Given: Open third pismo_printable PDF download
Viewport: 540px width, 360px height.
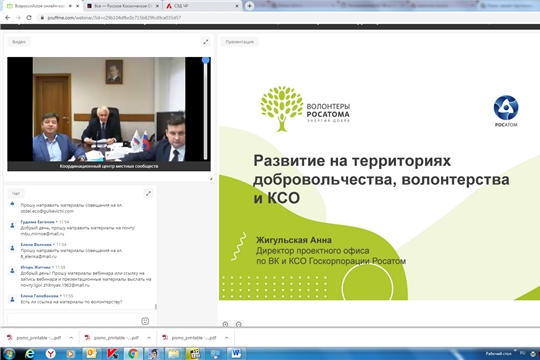Looking at the screenshot, I should tap(190, 338).
